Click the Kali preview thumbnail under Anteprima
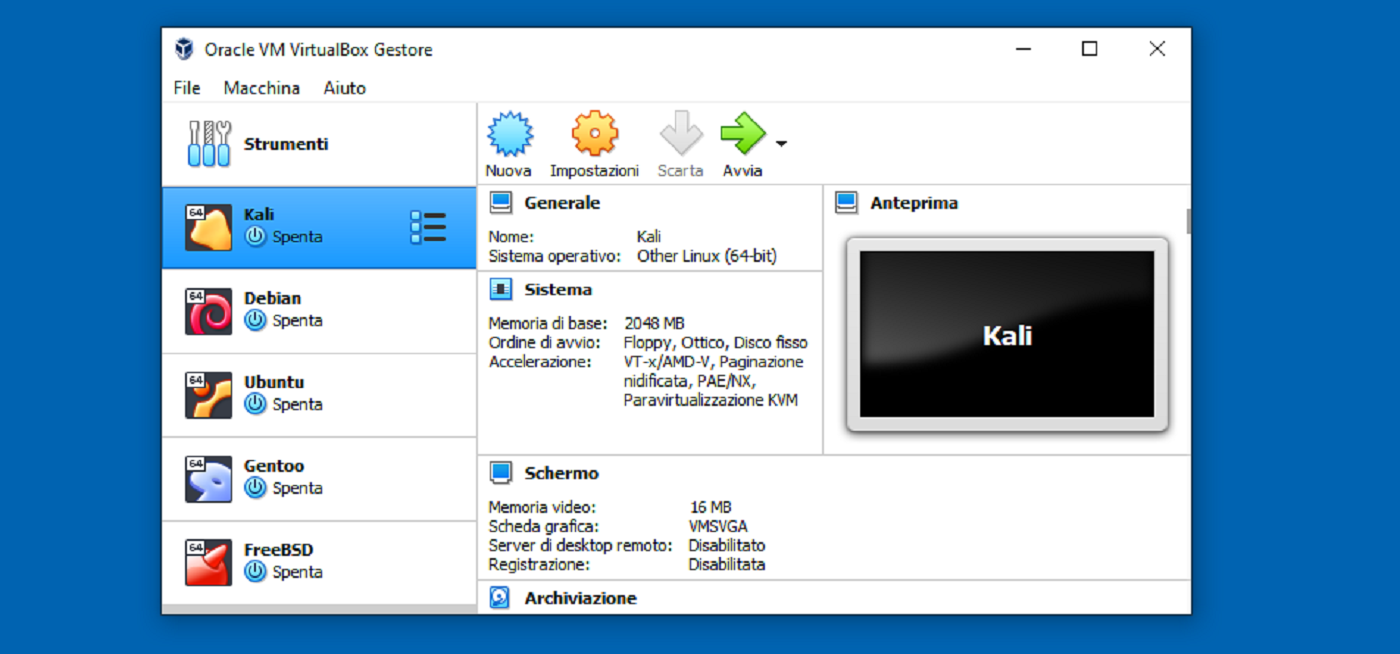Screen dimensions: 1400x654 pyautogui.click(x=1007, y=335)
